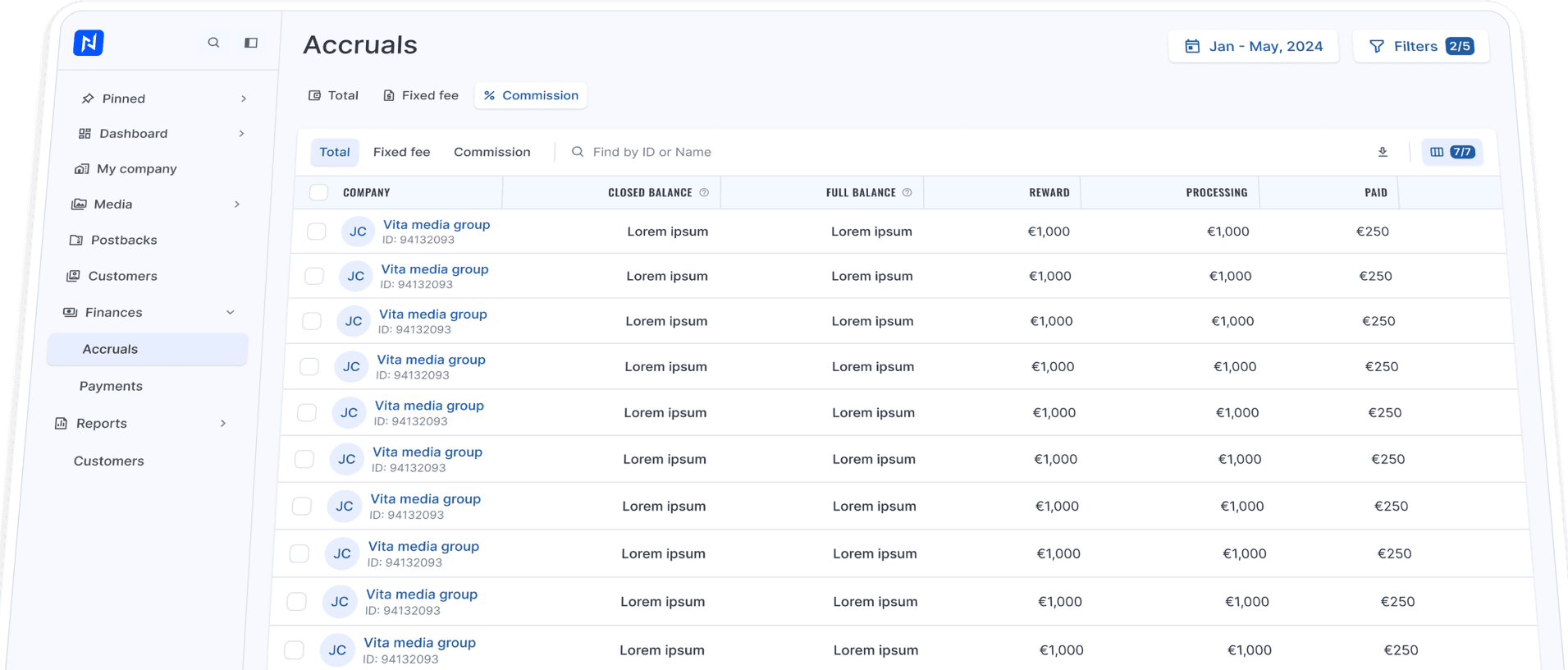1568x670 pixels.
Task: Open the Filters 2/5 button
Action: [x=1421, y=46]
